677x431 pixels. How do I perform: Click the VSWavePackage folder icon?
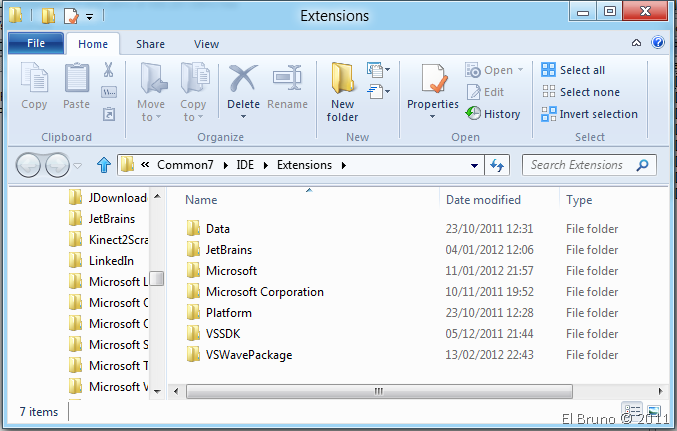[x=194, y=355]
